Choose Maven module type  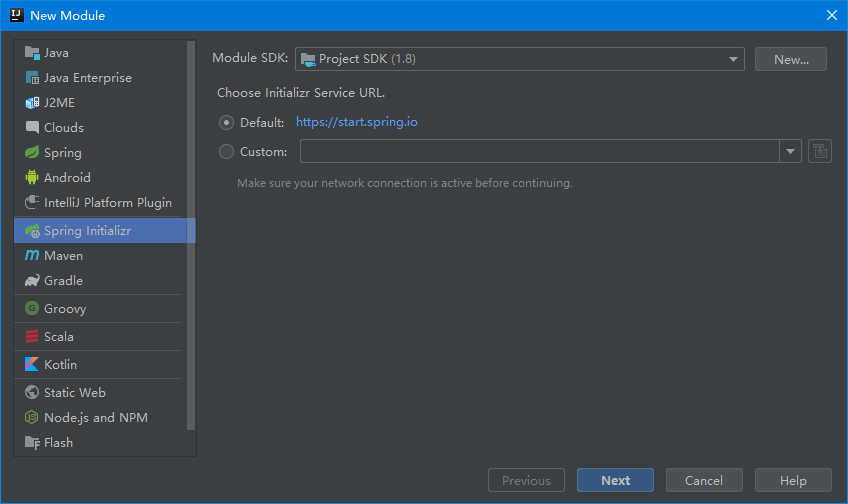coord(63,256)
